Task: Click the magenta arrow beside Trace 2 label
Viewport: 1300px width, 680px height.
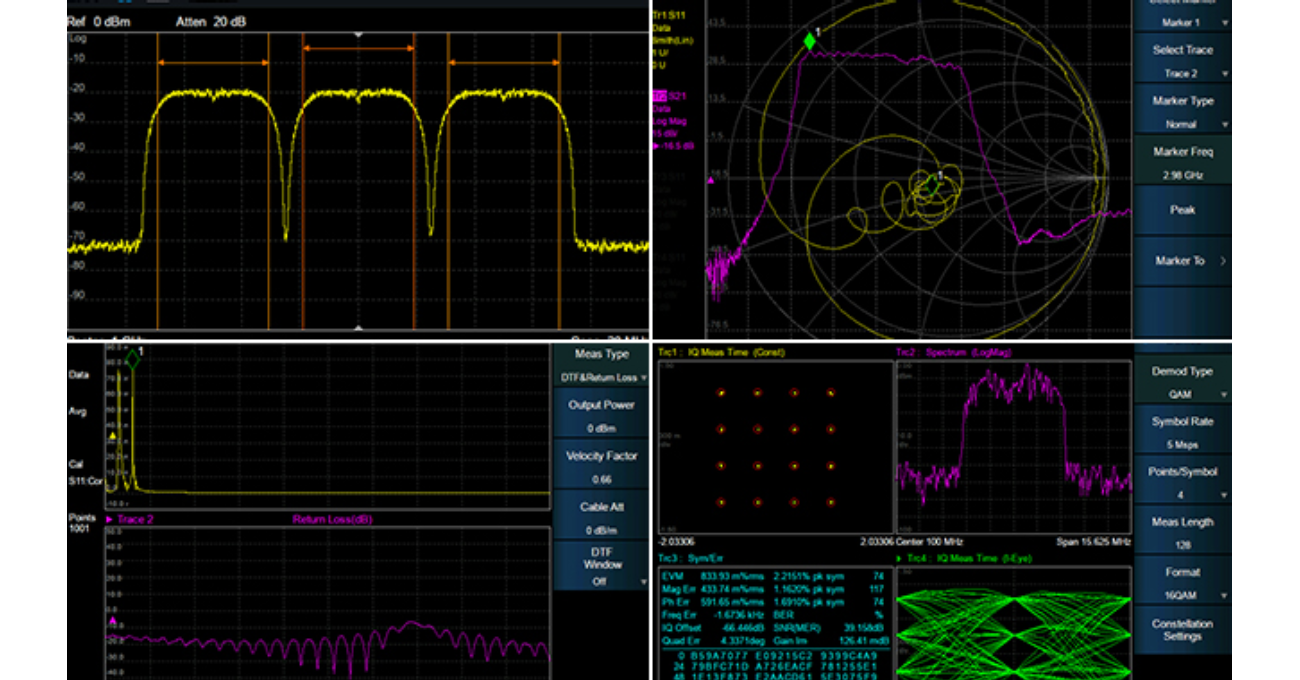Action: pos(109,519)
